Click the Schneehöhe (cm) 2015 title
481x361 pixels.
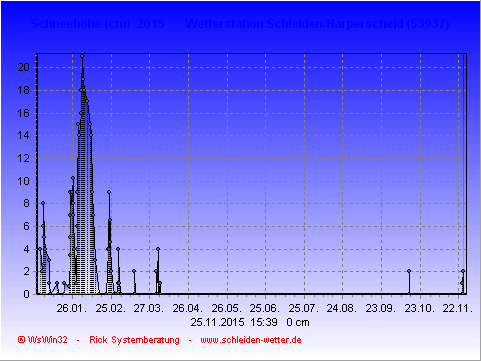[x=97, y=24]
